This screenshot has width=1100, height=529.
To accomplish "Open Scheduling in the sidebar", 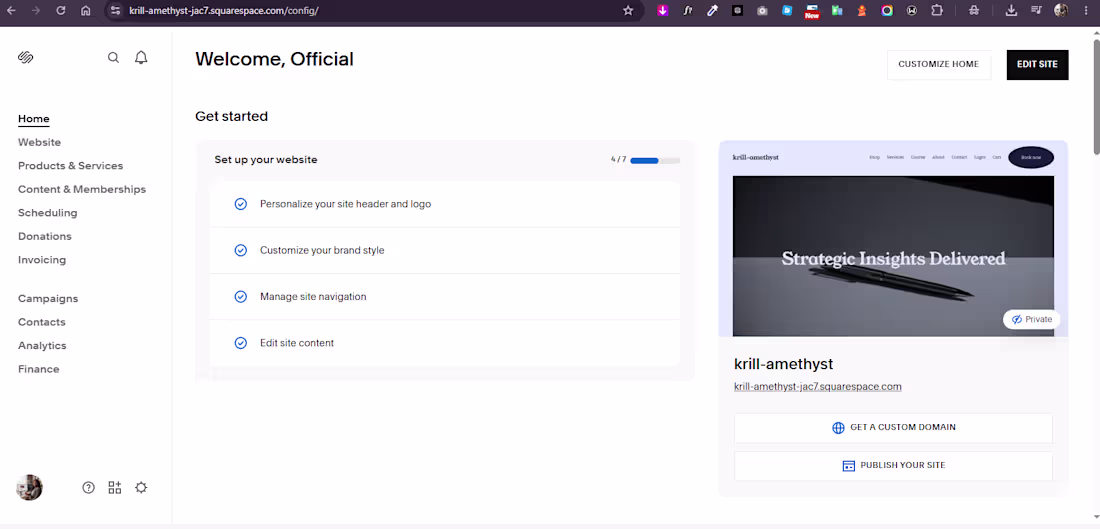I will [x=48, y=213].
